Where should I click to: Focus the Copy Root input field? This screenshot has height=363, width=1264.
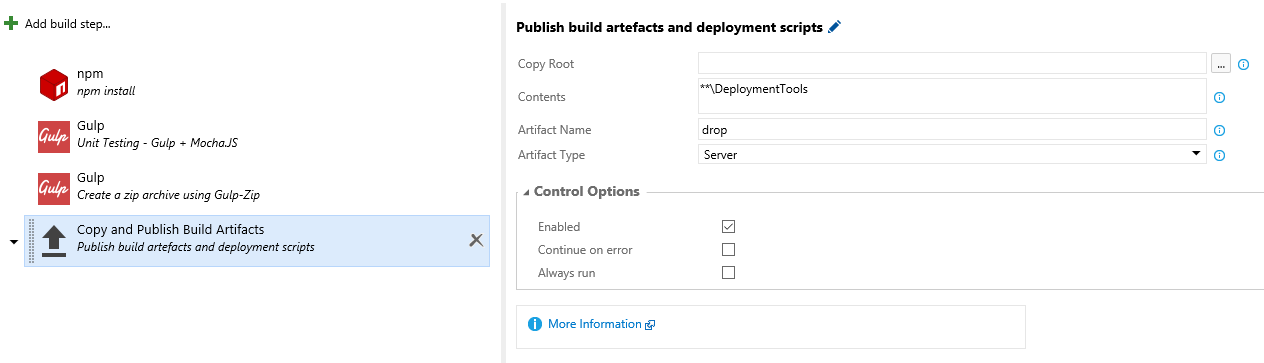pyautogui.click(x=952, y=63)
